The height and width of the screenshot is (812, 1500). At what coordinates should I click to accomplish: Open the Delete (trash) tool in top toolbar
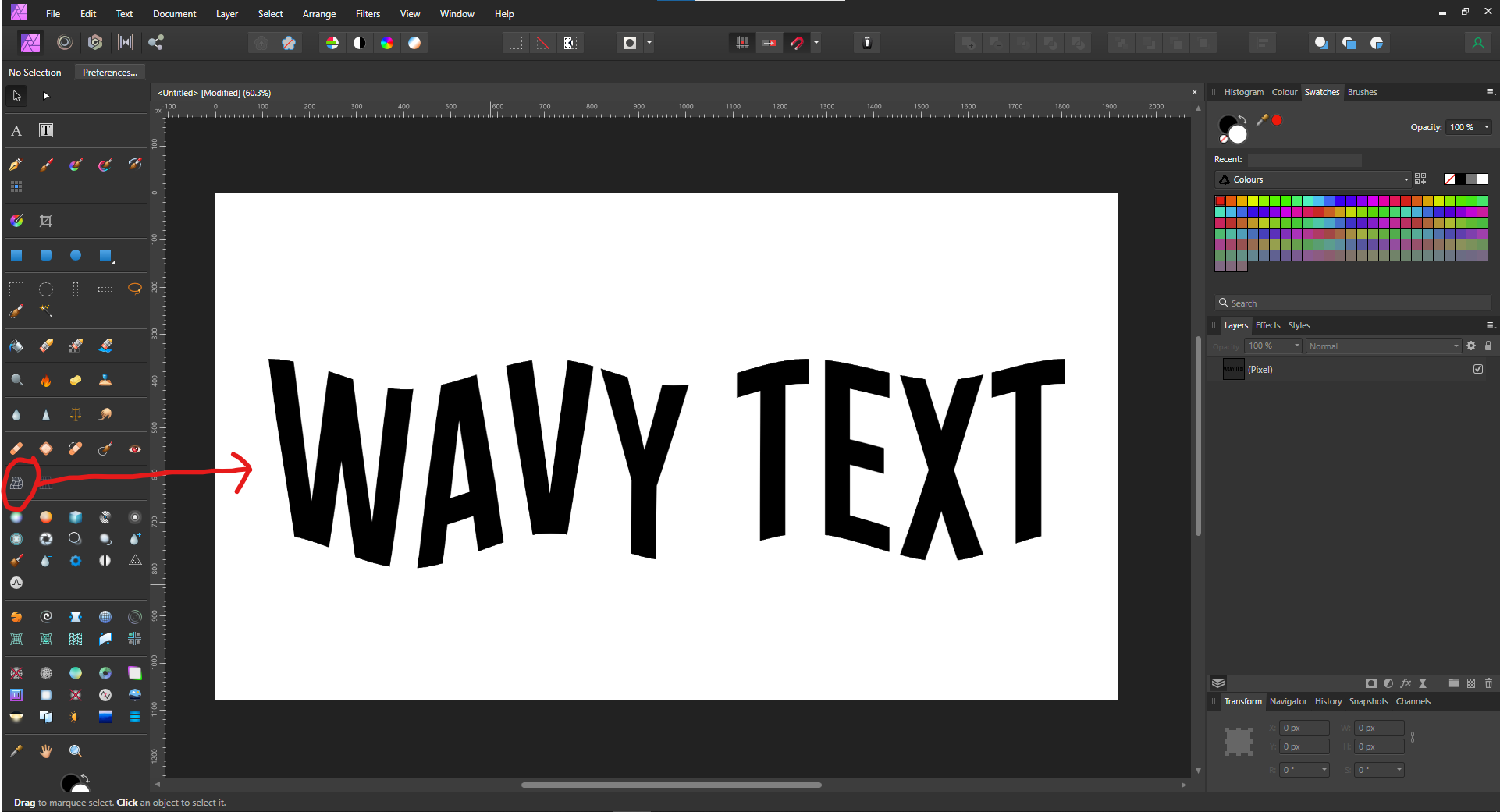coord(866,43)
